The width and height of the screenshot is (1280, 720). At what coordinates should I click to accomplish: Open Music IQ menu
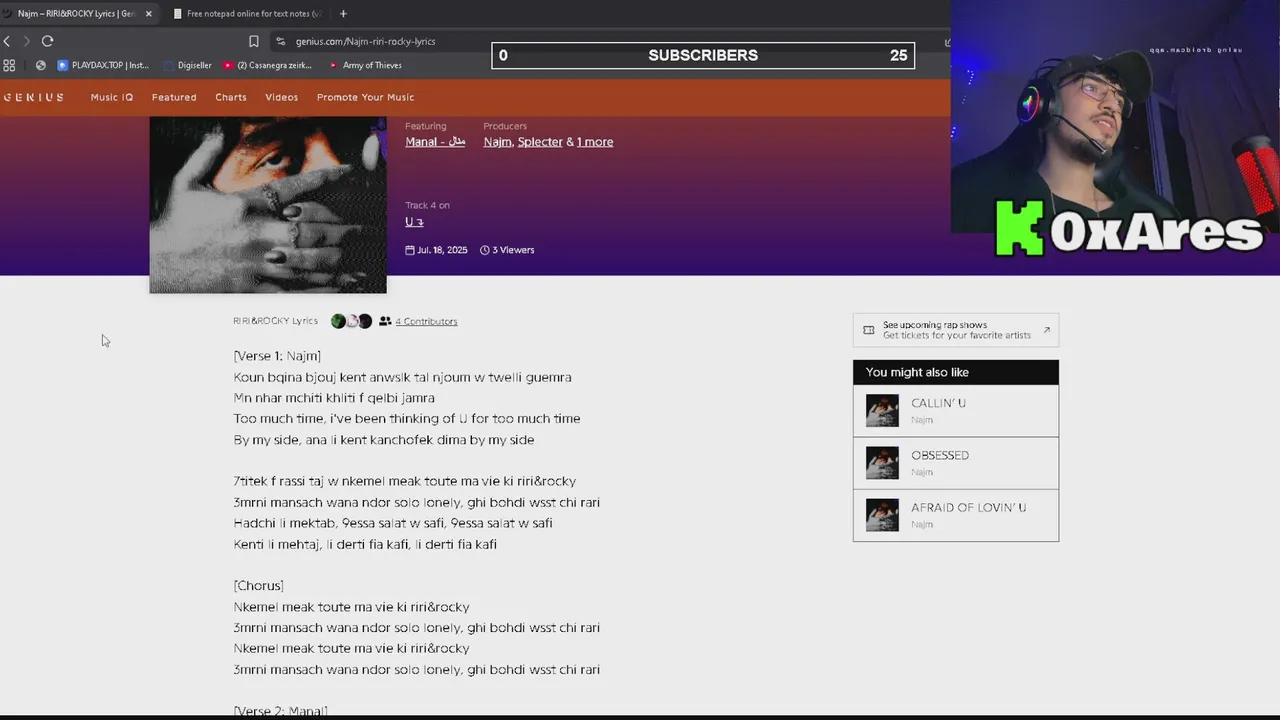pos(112,97)
